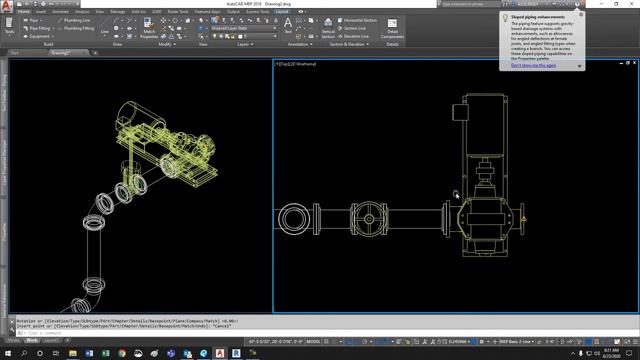The width and height of the screenshot is (640, 360).
Task: Select the Plumbing Fitting tool
Action: pyautogui.click(x=76, y=28)
